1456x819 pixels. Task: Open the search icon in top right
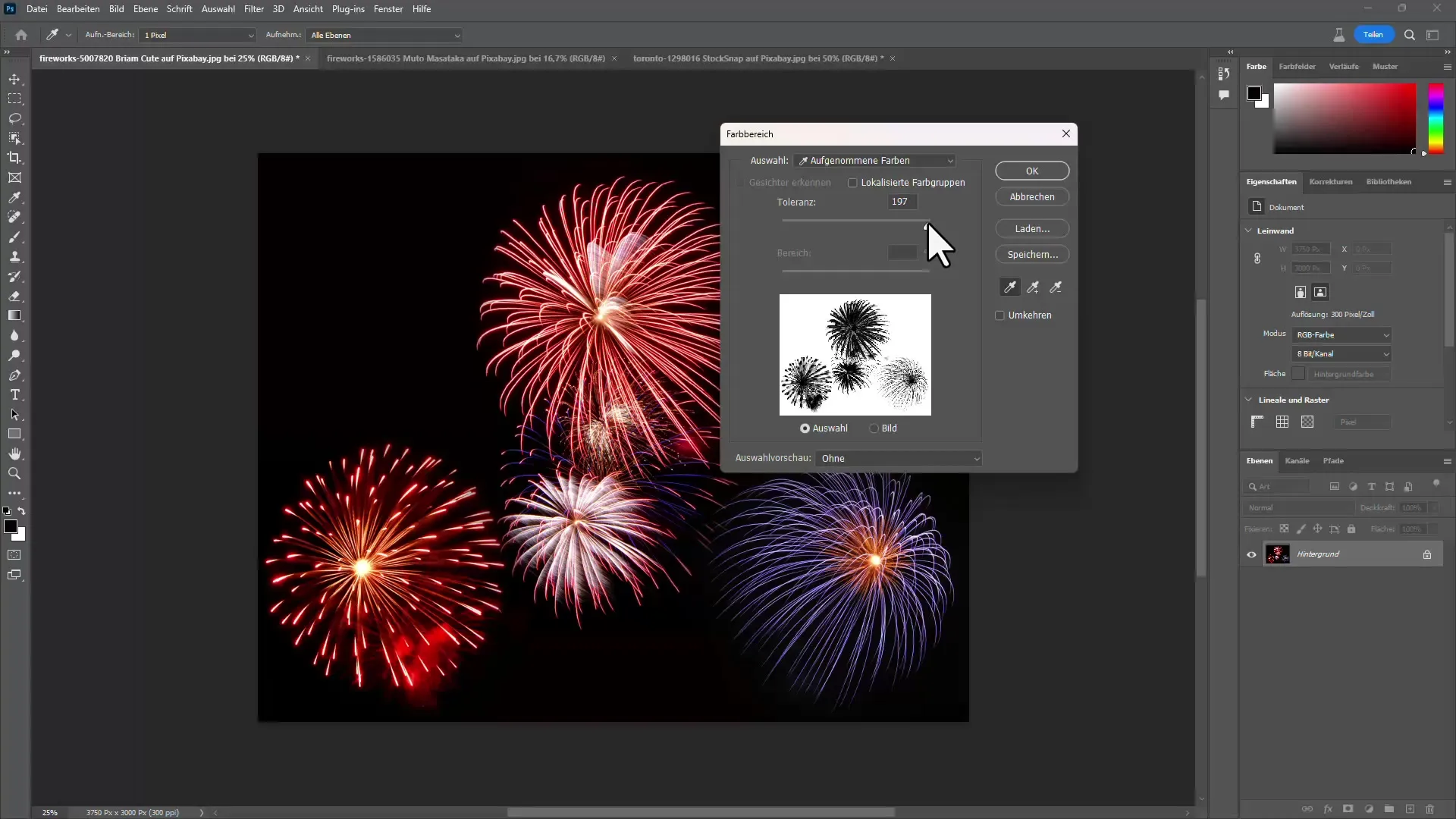1409,35
